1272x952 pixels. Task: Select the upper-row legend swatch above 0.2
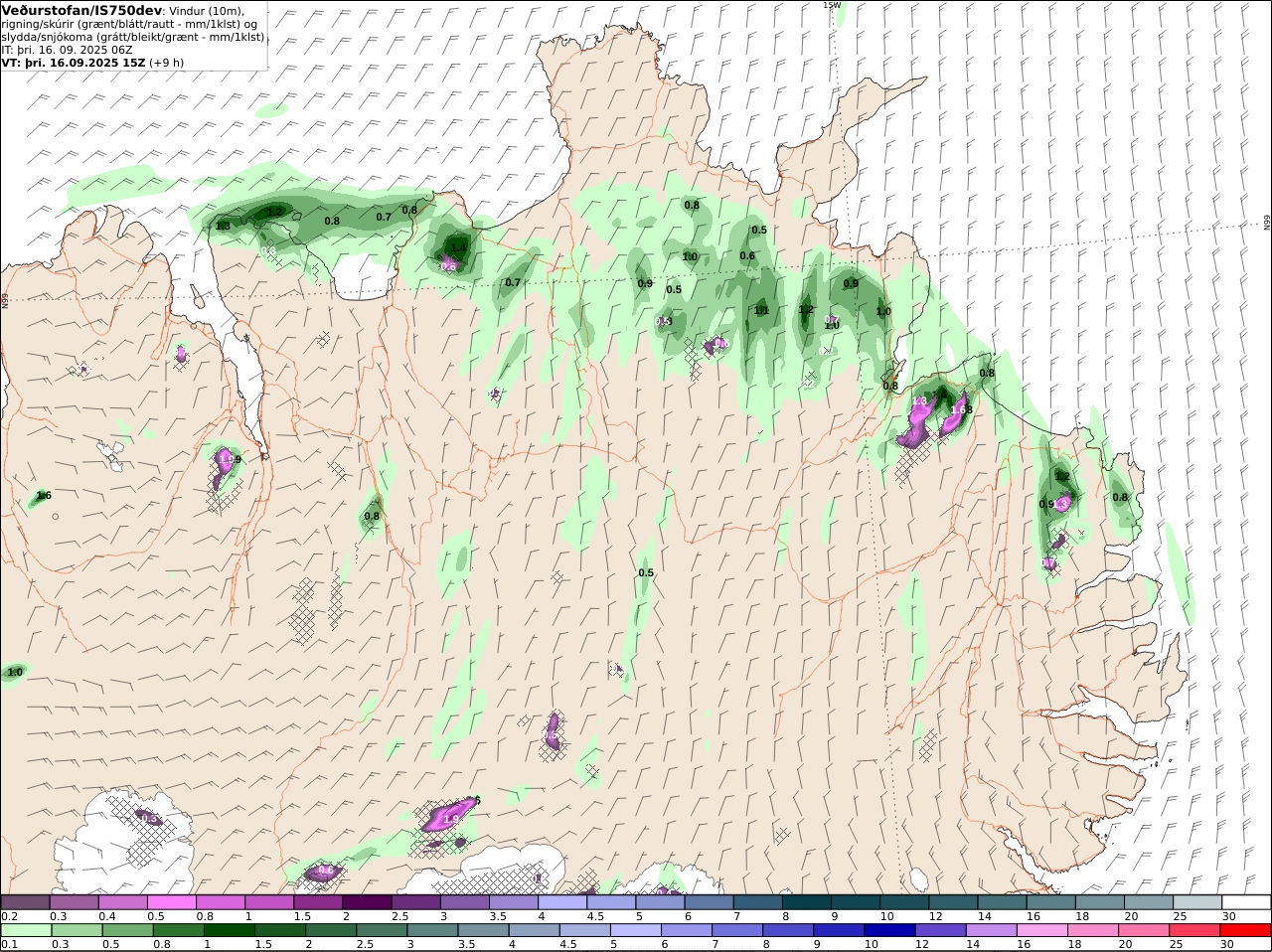(x=25, y=902)
